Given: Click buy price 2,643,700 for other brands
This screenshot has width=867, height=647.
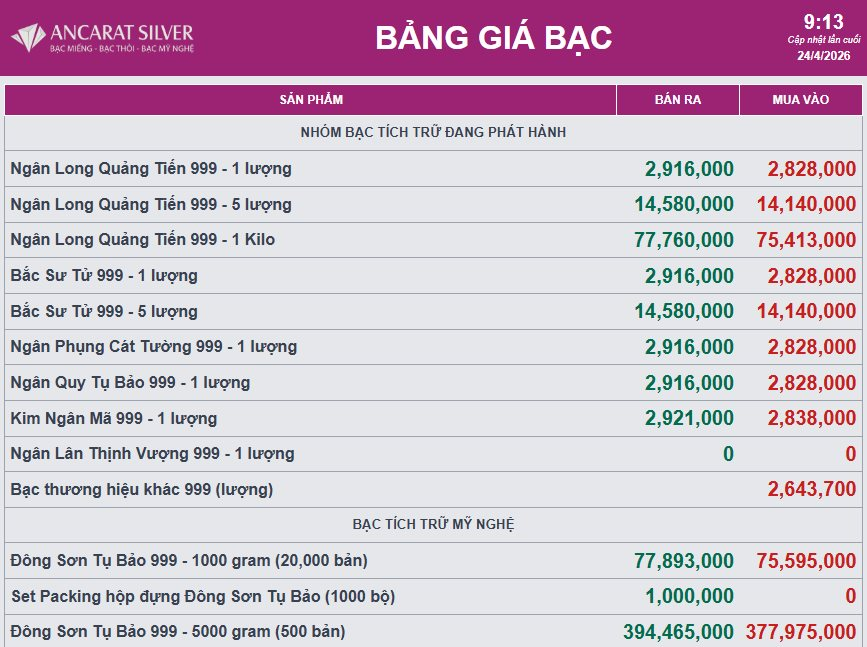Looking at the screenshot, I should (812, 489).
